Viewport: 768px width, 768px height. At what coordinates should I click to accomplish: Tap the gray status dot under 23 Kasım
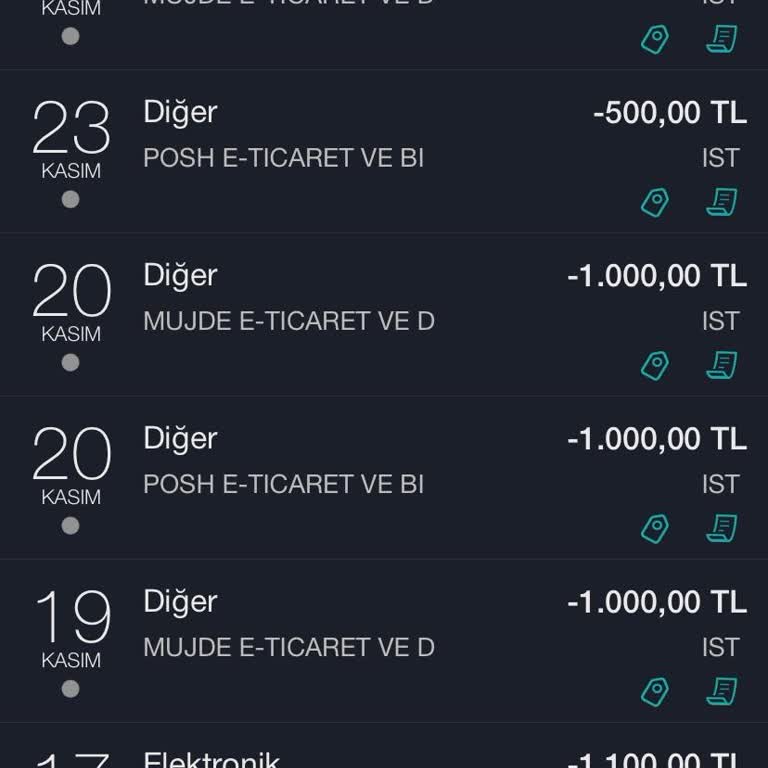pyautogui.click(x=70, y=200)
